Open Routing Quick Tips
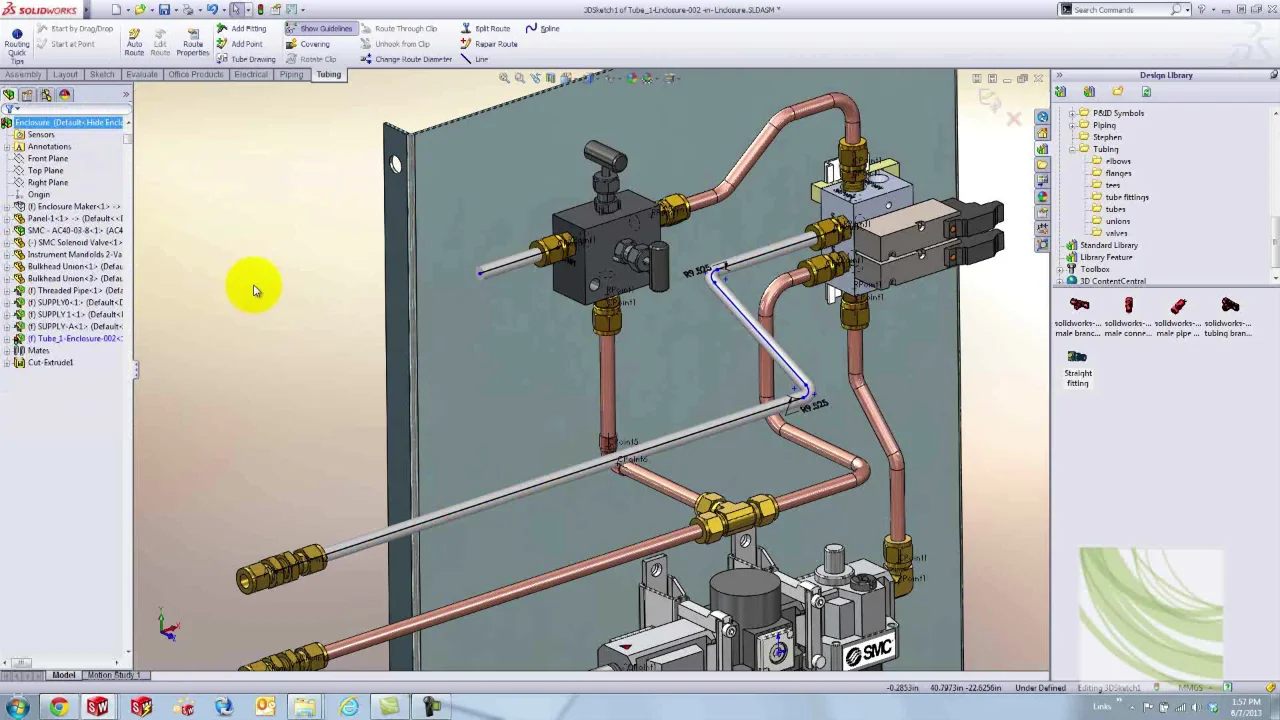Image resolution: width=1280 pixels, height=720 pixels. click(16, 45)
